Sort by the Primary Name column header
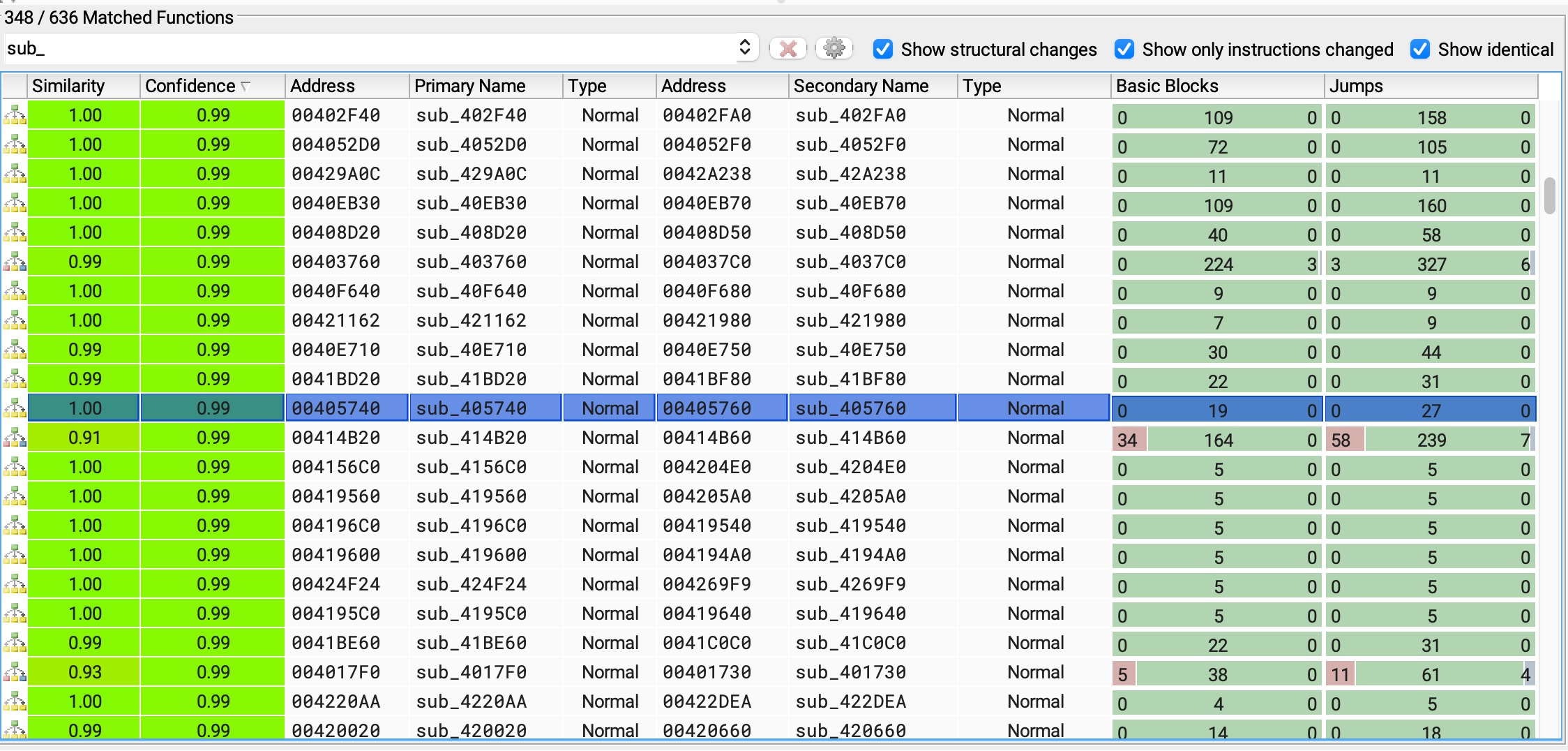Screen dimensions: 1568x751 point(486,86)
